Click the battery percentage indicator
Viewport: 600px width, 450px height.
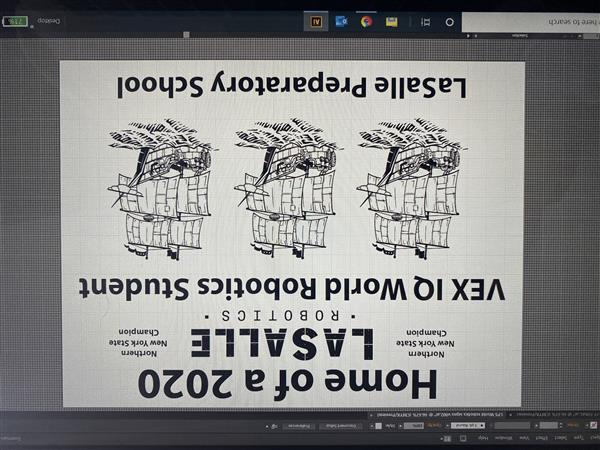(x=15, y=21)
